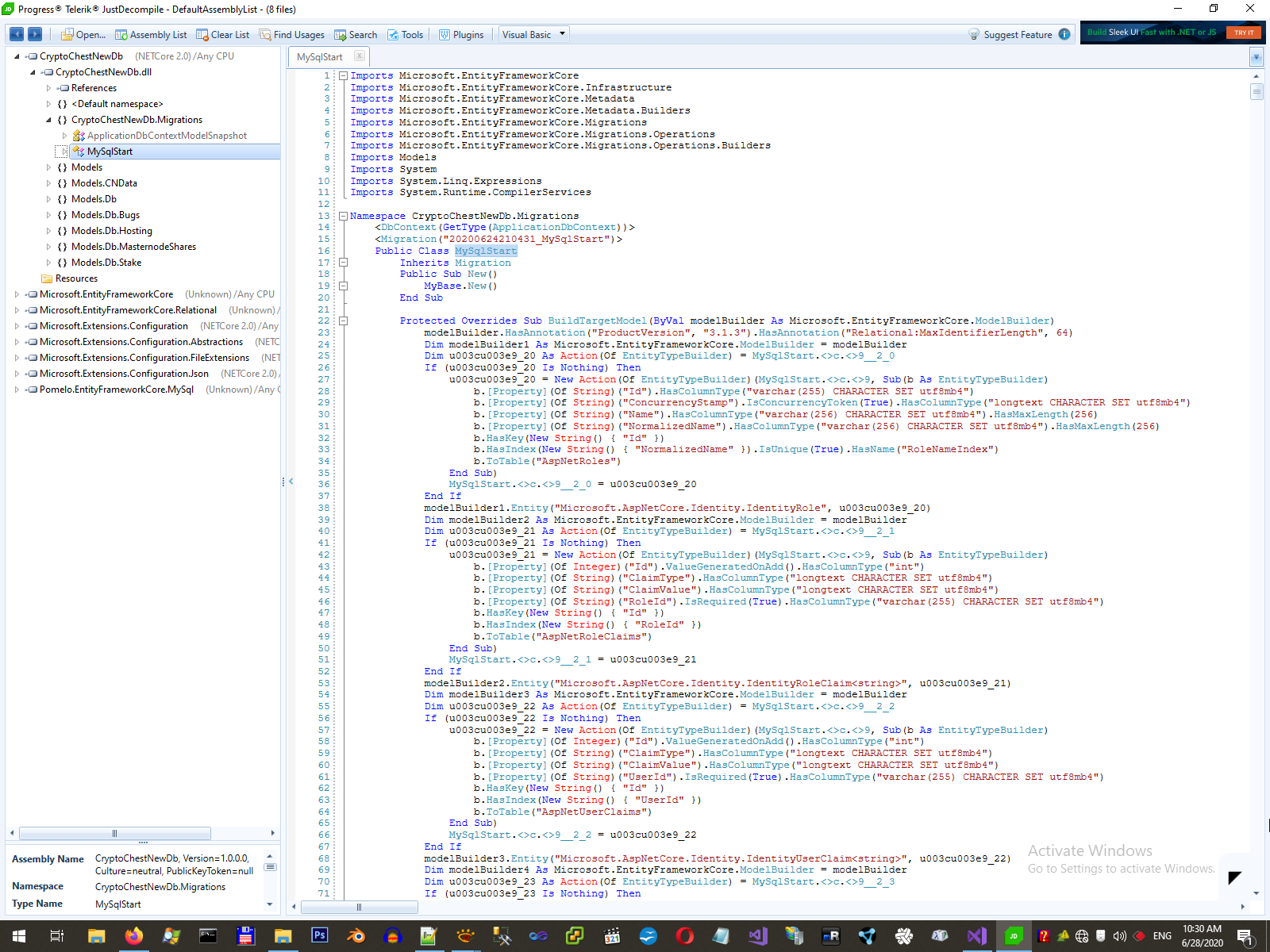1270x952 pixels.
Task: Click the blue info icon beside Suggest Feature
Action: coord(1064,34)
